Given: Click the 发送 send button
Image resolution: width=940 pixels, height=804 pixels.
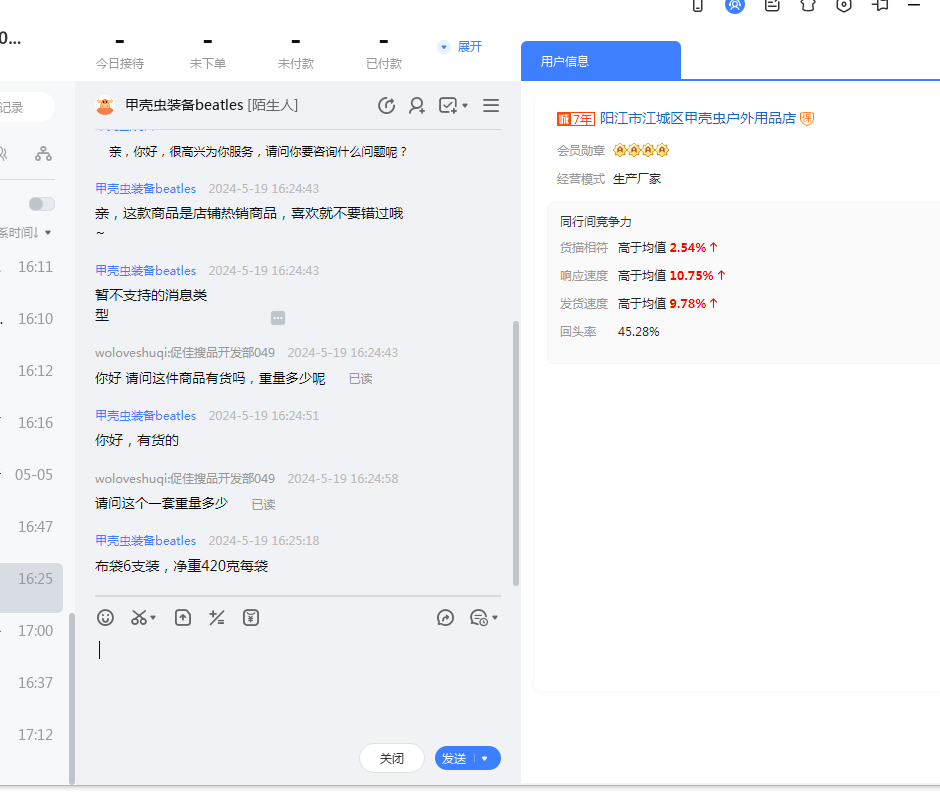Looking at the screenshot, I should coord(455,759).
